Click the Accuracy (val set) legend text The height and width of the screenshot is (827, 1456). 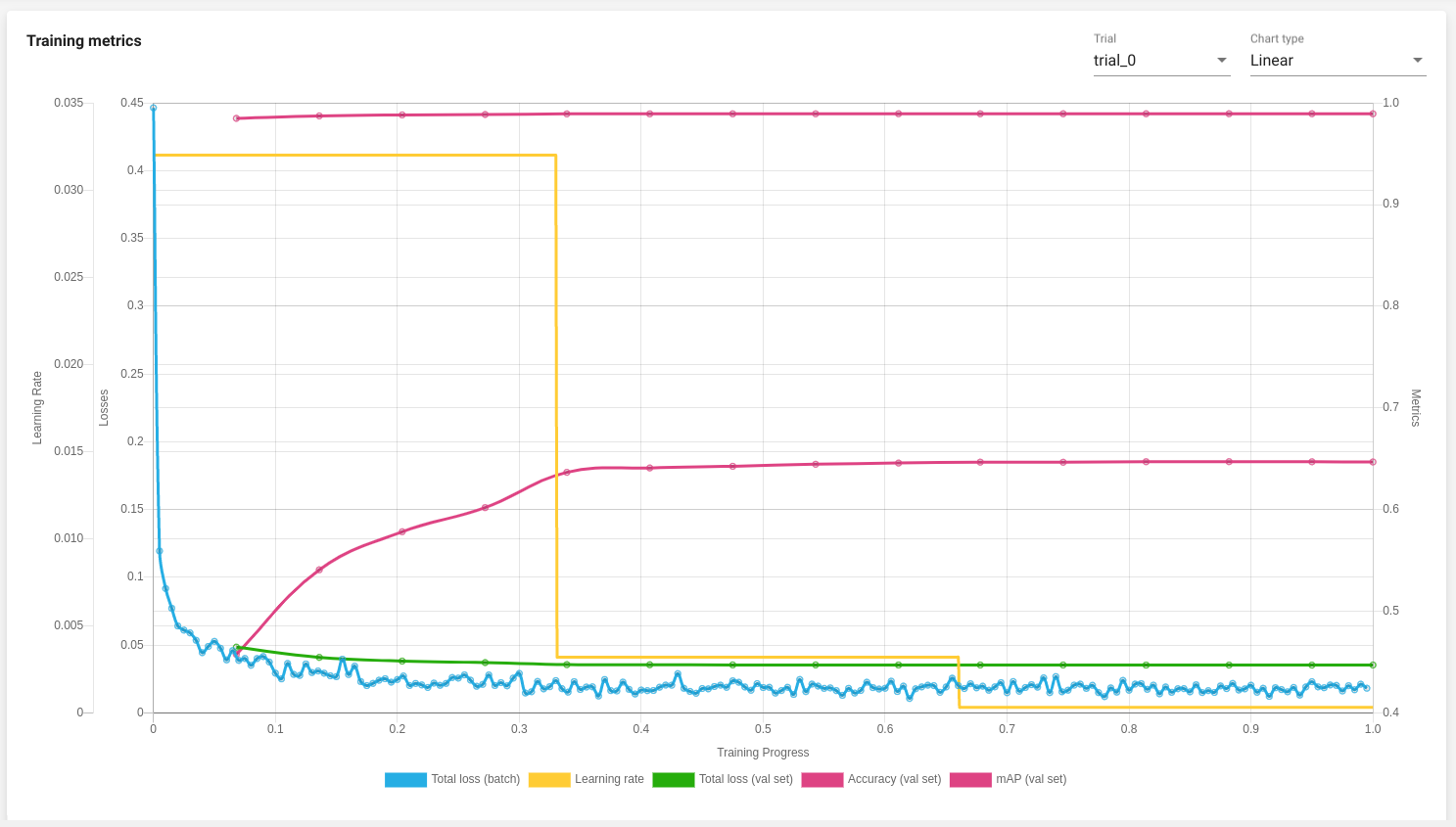coord(894,779)
